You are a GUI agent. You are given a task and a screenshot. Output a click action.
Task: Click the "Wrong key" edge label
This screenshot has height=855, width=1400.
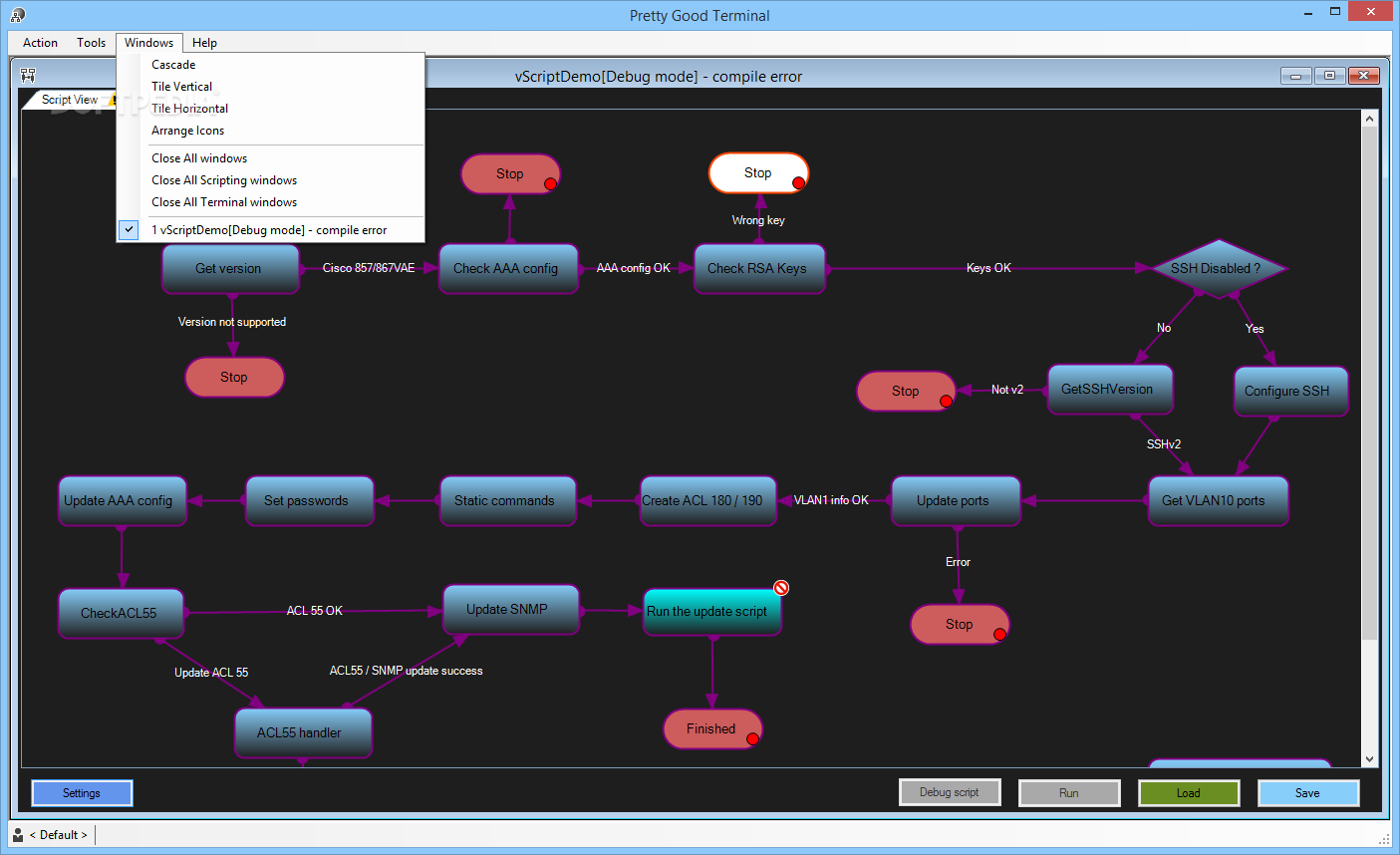(x=758, y=220)
